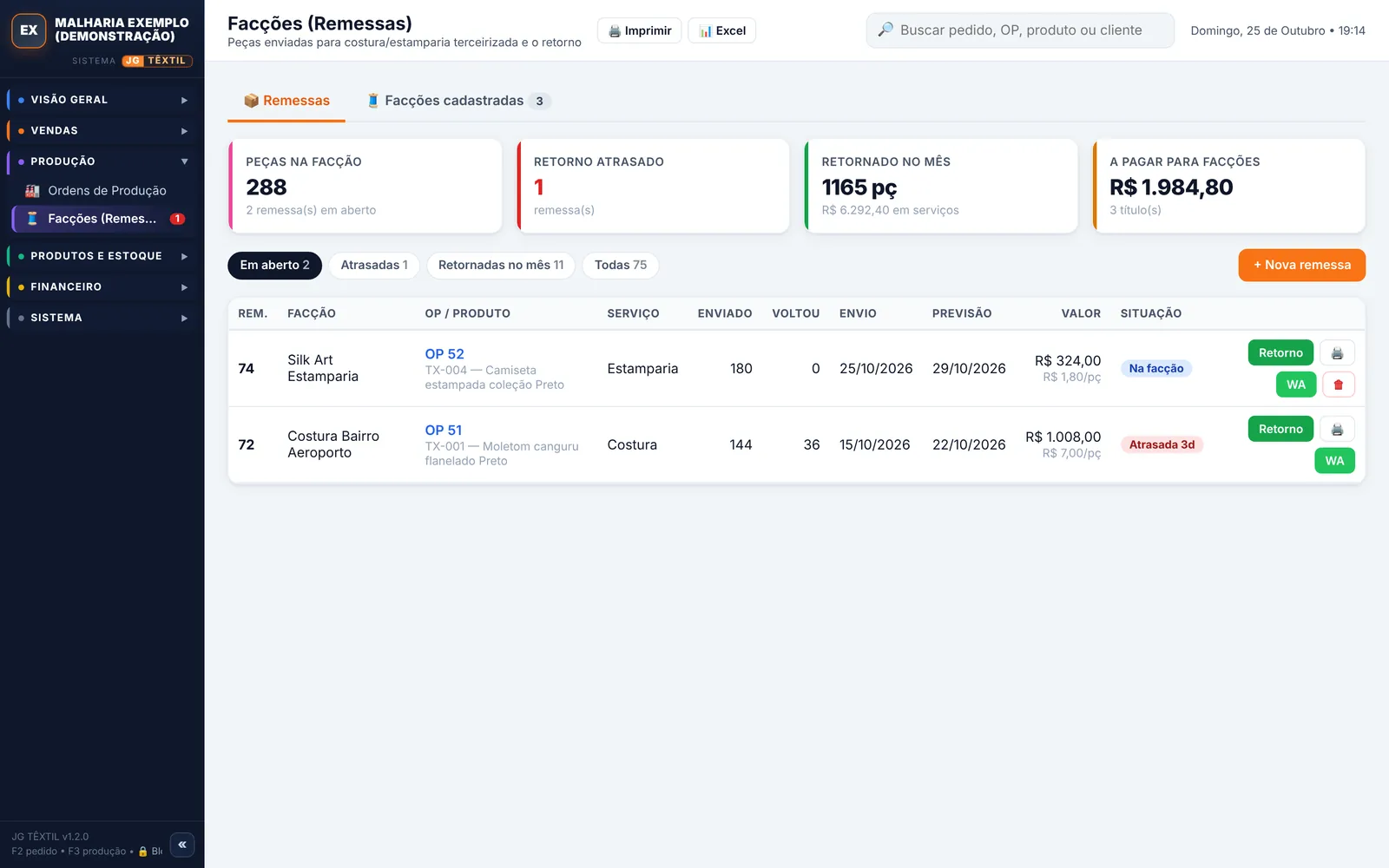
Task: Switch to the Remessas tab
Action: click(286, 101)
